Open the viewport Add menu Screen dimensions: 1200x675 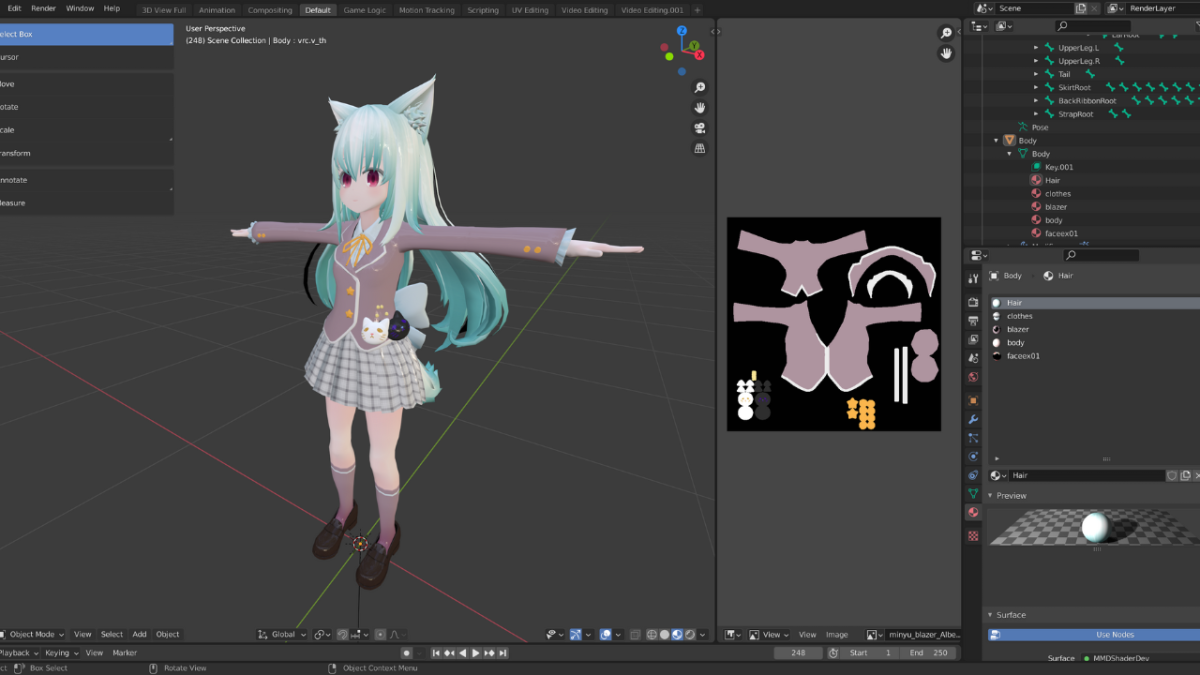139,634
